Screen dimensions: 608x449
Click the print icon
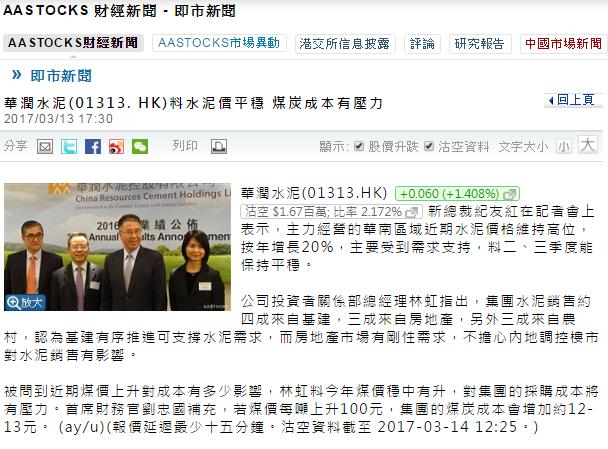[219, 147]
